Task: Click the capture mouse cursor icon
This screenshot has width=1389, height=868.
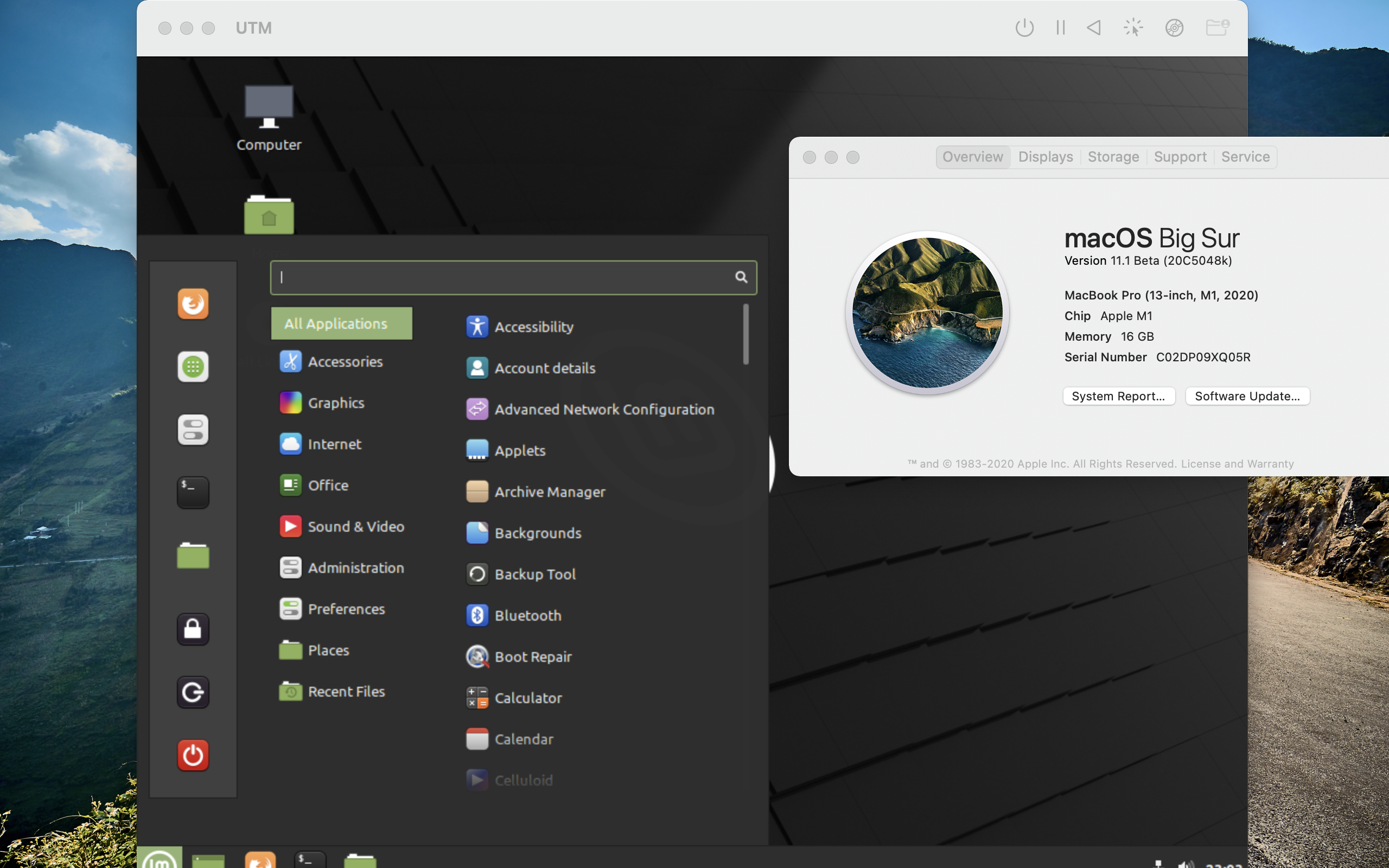Action: (x=1133, y=28)
